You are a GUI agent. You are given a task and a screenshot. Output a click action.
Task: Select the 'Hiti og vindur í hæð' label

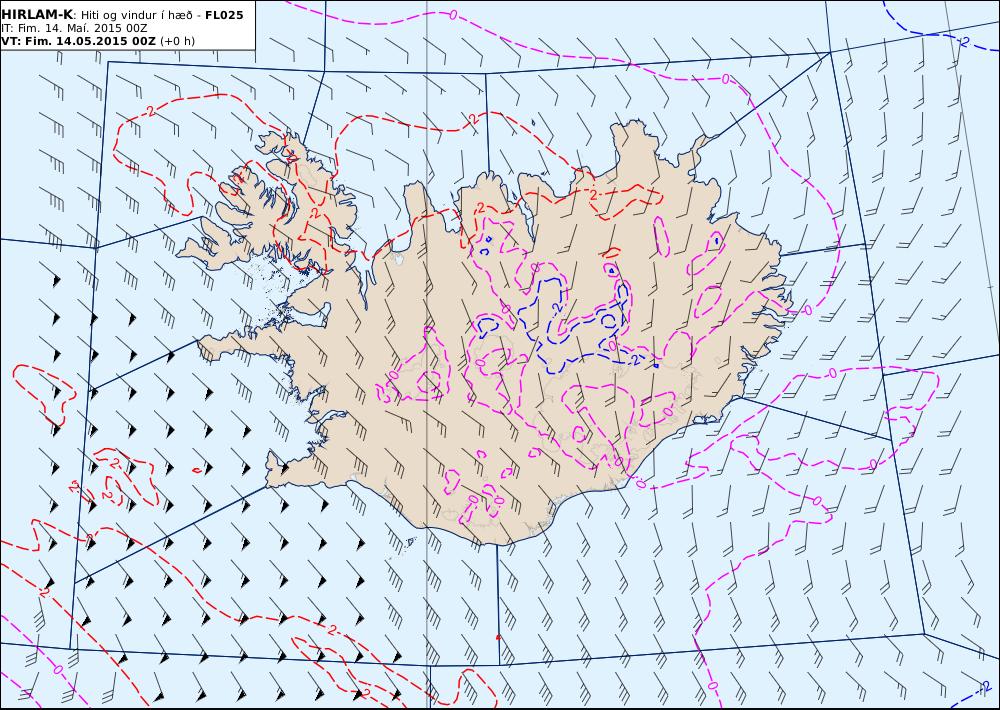[138, 15]
